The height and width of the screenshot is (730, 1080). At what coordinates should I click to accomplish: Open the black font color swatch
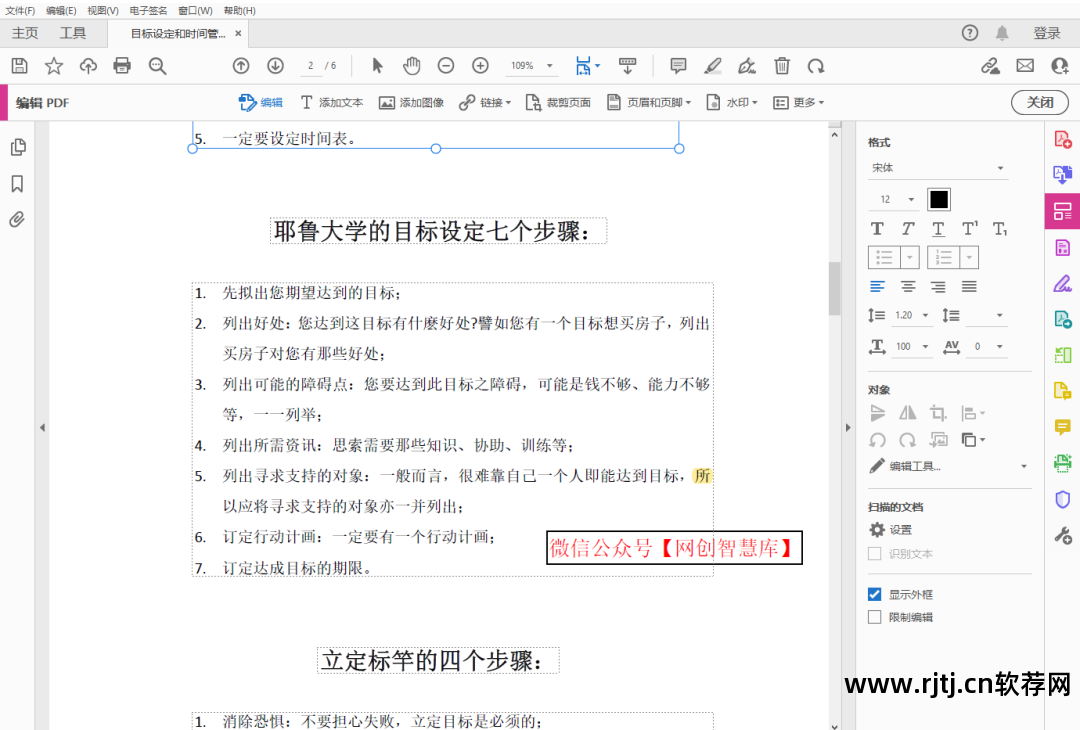click(939, 199)
